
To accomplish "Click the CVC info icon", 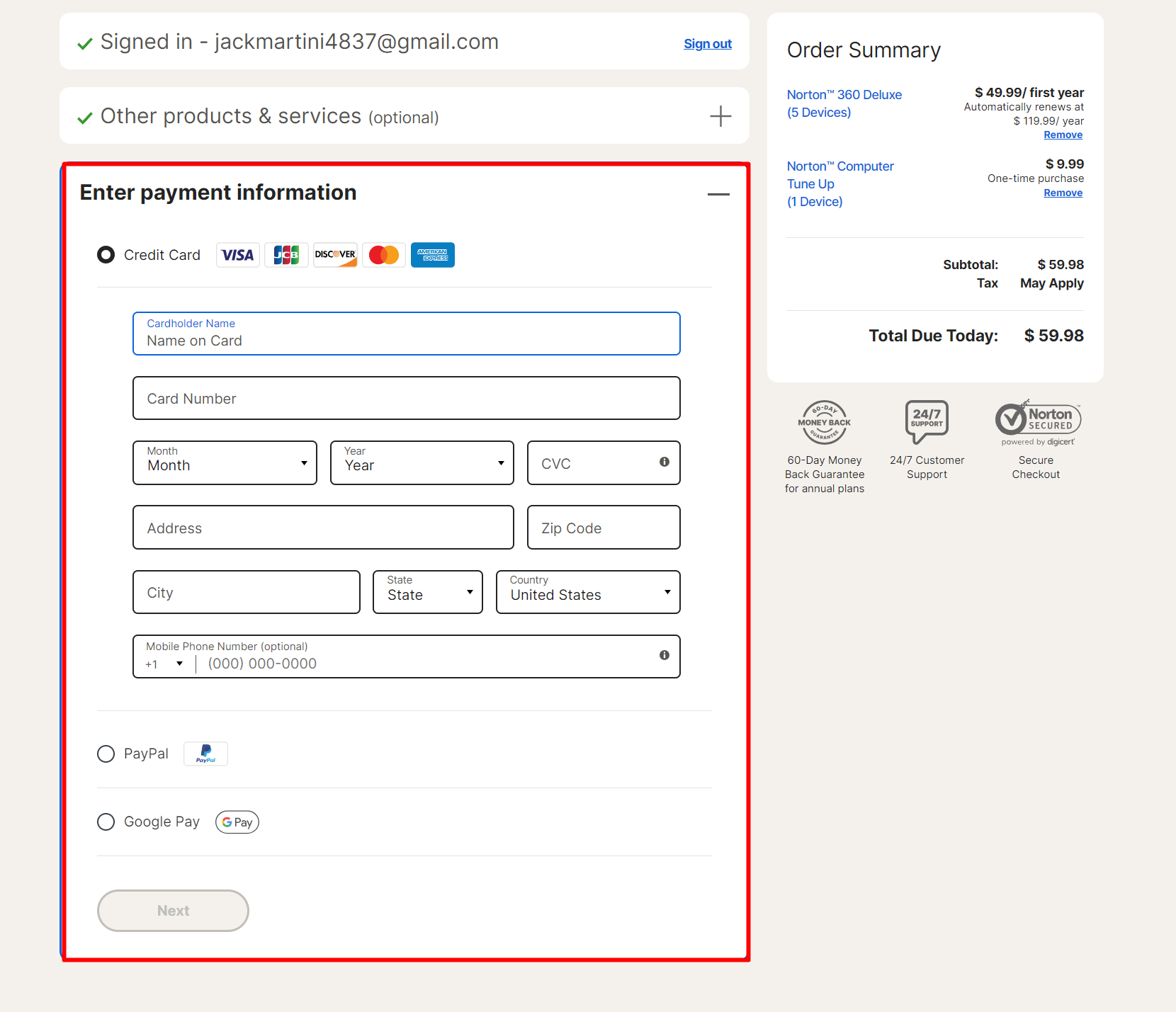I will (664, 462).
